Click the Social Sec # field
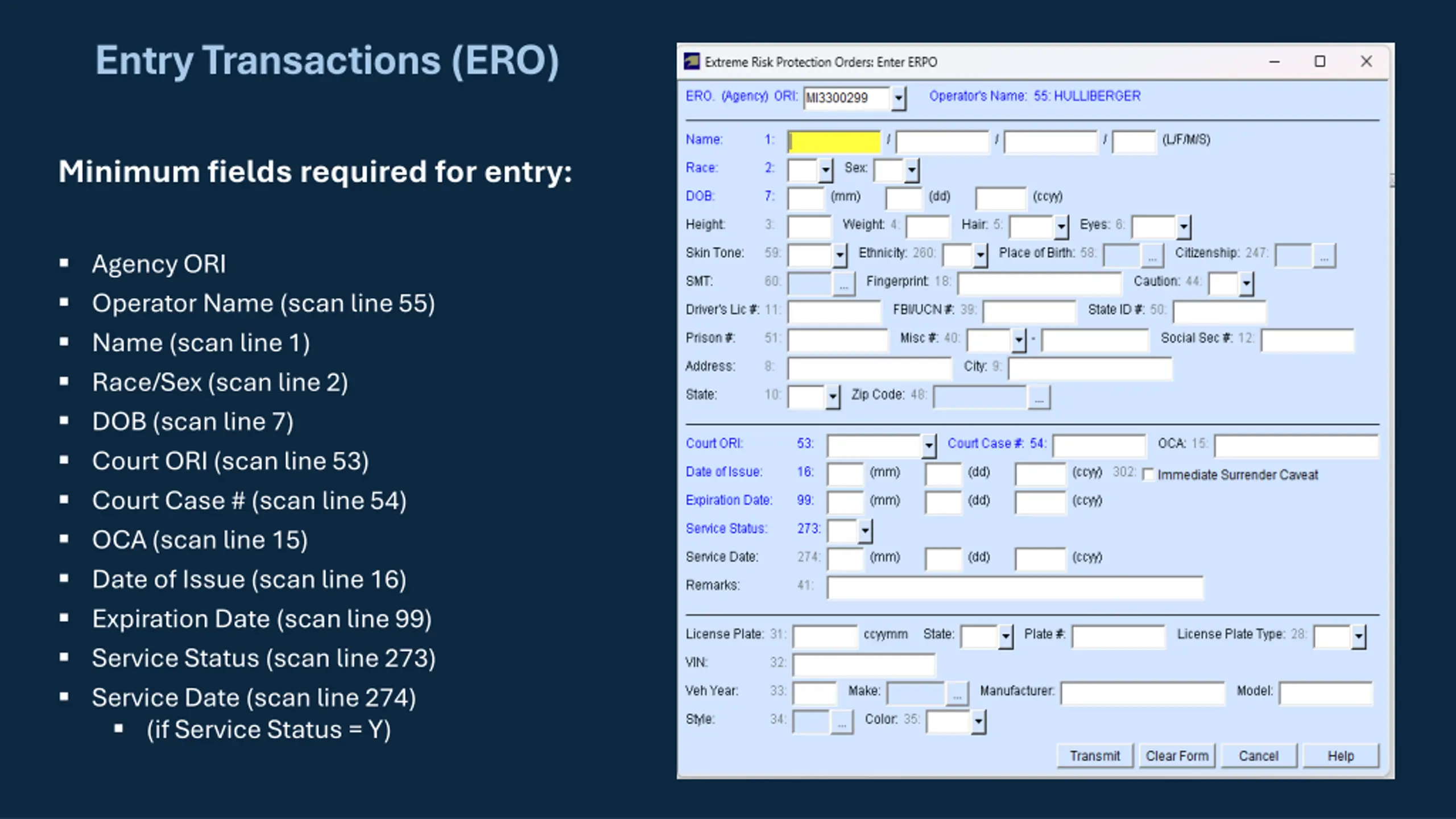Viewport: 1456px width, 819px height. pyautogui.click(x=1308, y=341)
